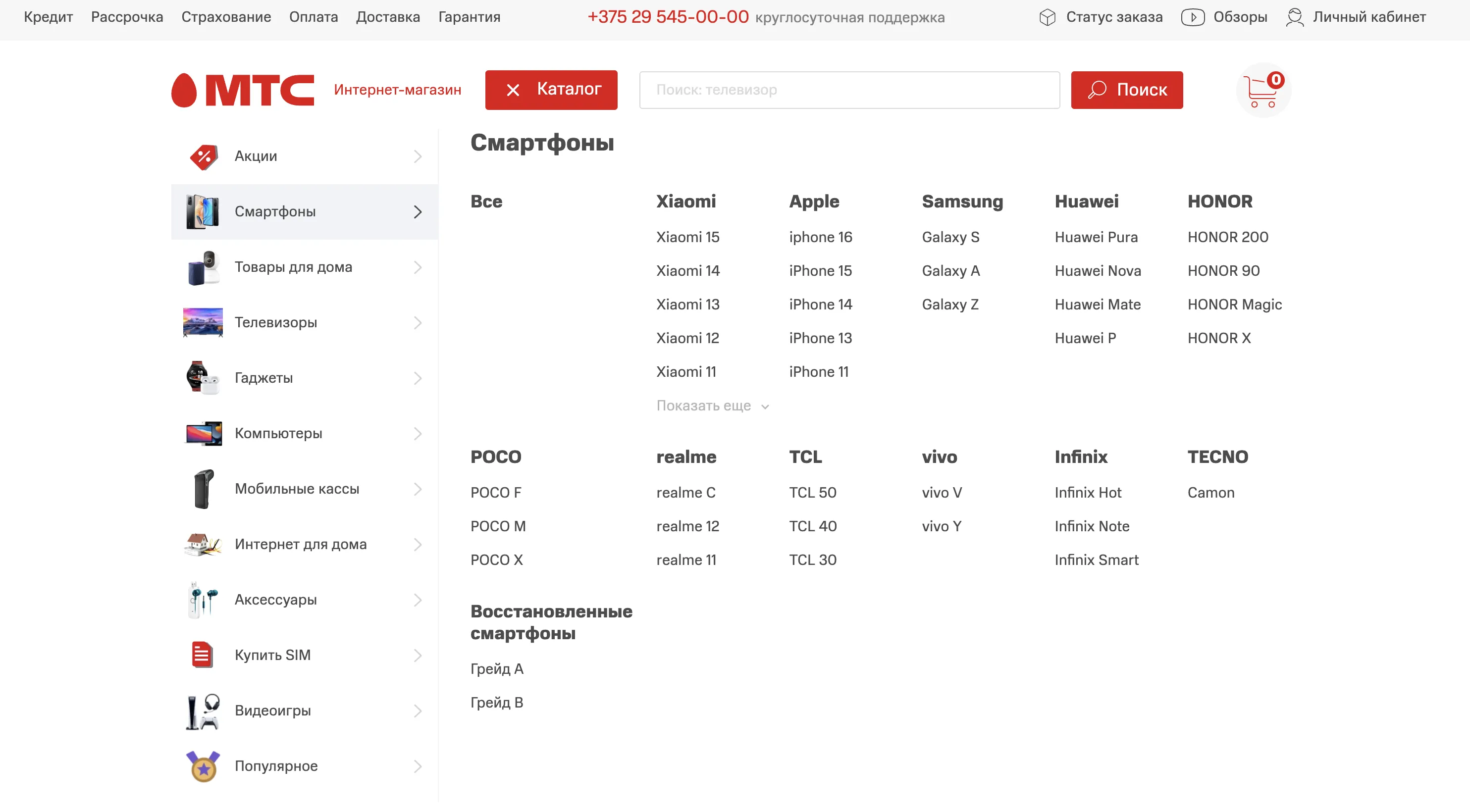Close the Каталог menu

[551, 90]
